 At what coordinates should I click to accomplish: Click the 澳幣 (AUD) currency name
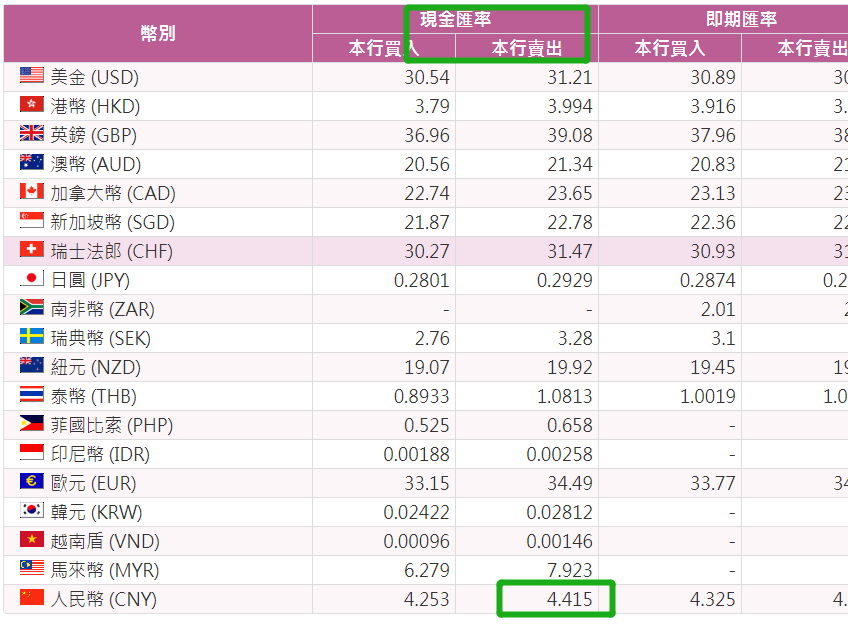click(x=95, y=164)
